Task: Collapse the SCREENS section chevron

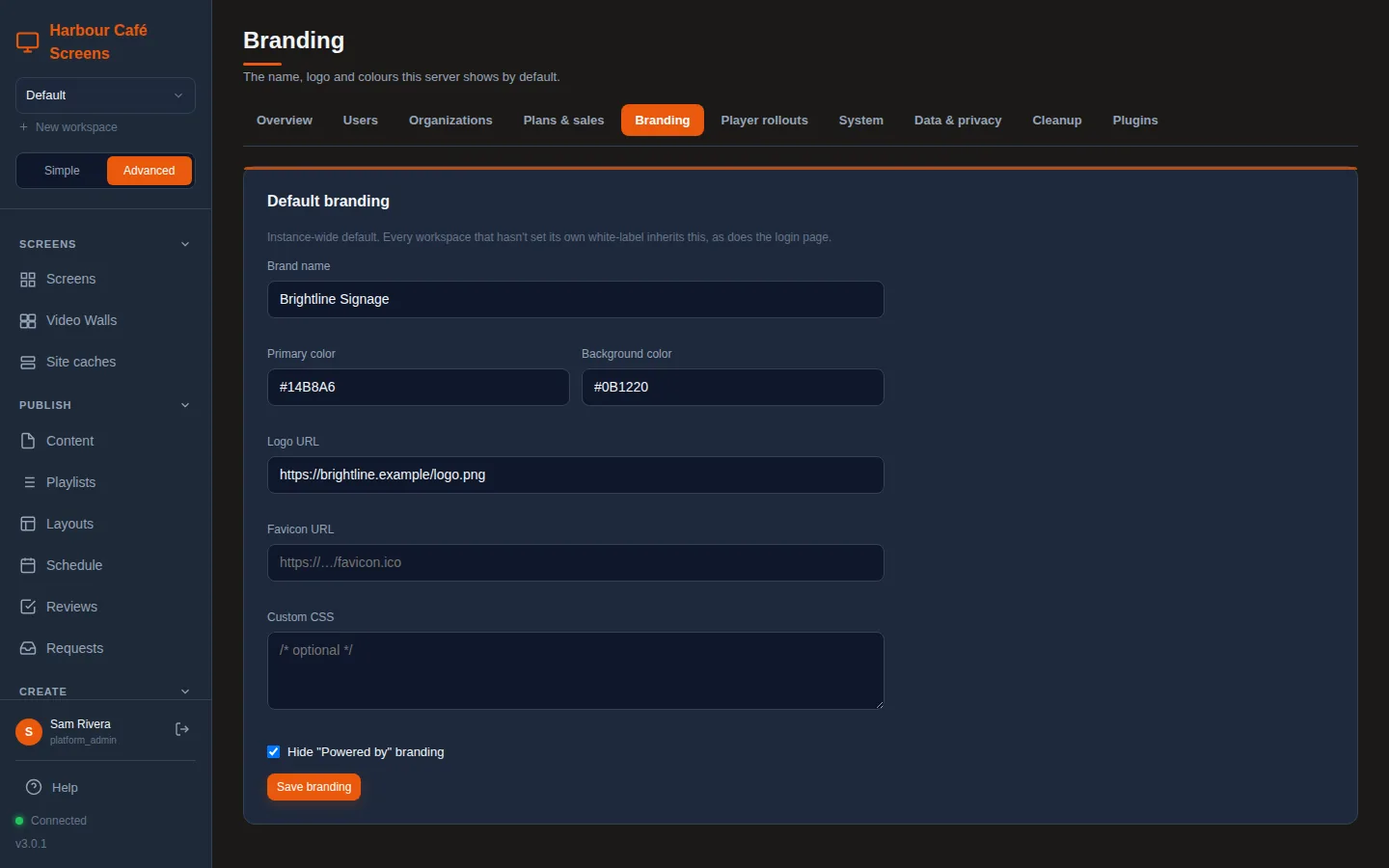Action: (x=185, y=244)
